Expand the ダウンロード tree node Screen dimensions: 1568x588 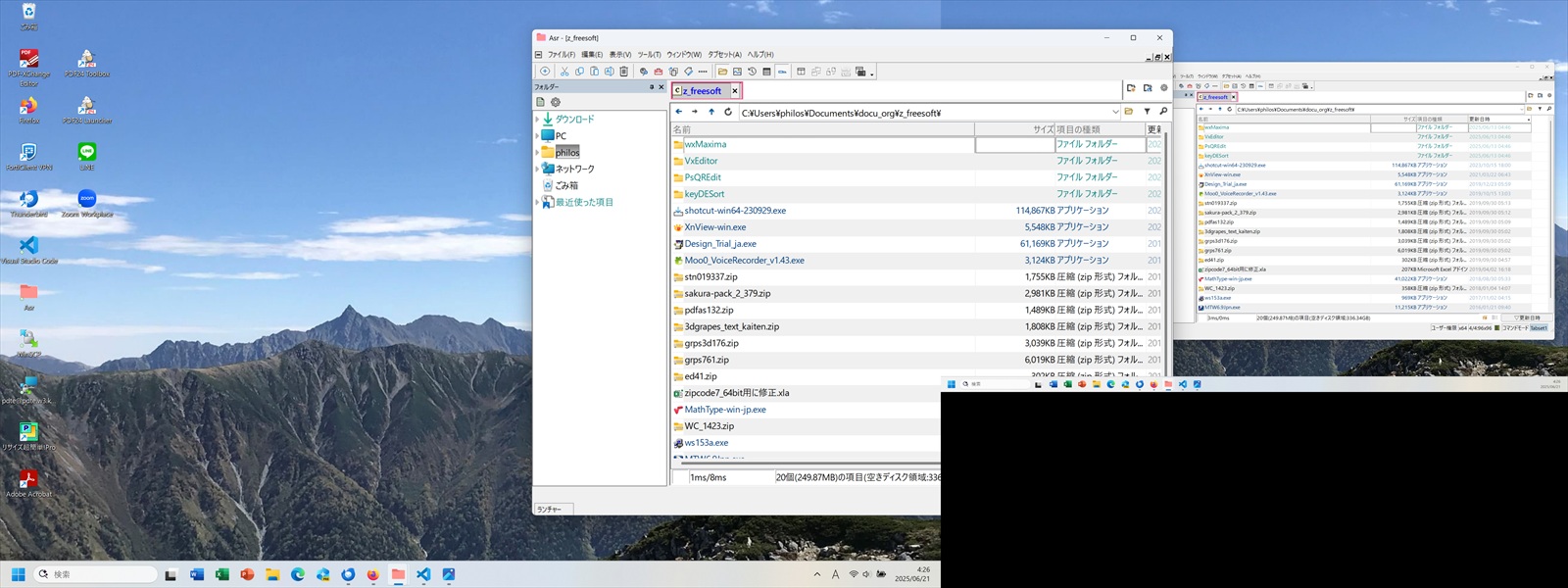(537, 119)
